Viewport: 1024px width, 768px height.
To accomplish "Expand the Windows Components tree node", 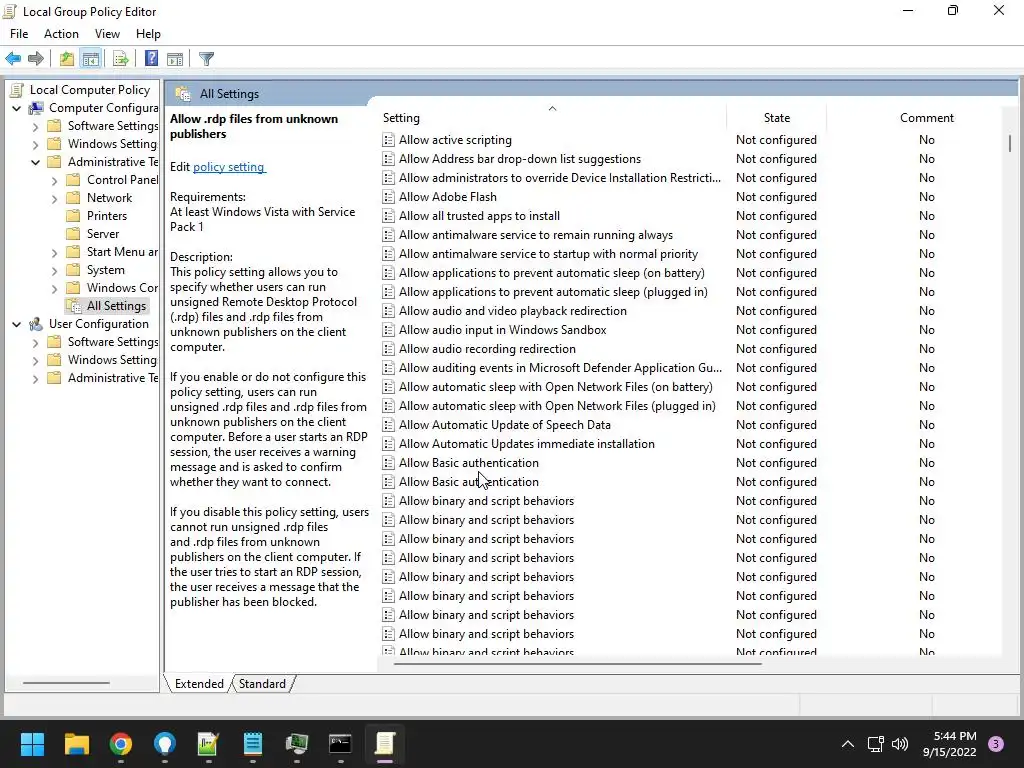I will coord(54,288).
